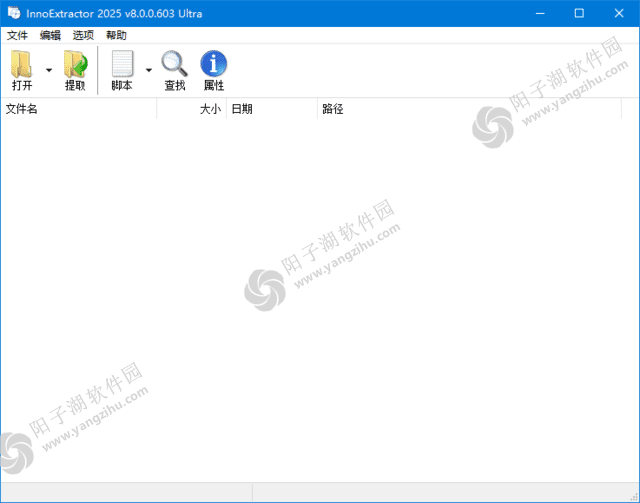This screenshot has height=503, width=640.
Task: Open the 选项 menu
Action: point(83,36)
